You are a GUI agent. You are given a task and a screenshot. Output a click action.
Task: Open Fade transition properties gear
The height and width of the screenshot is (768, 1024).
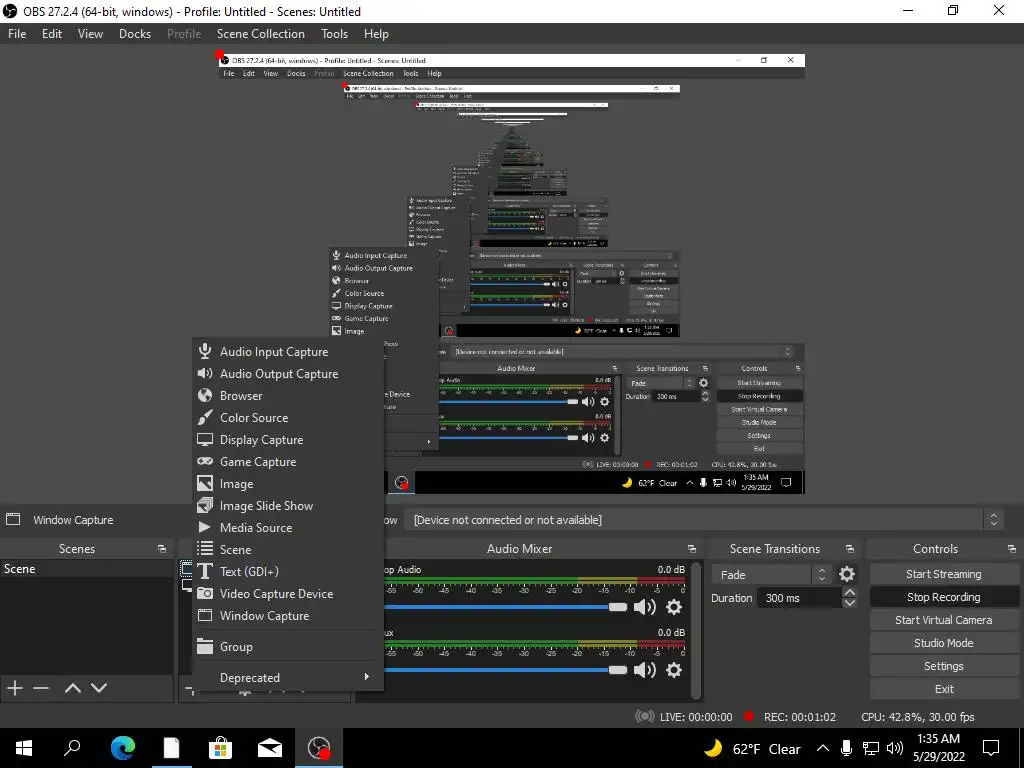click(x=846, y=574)
